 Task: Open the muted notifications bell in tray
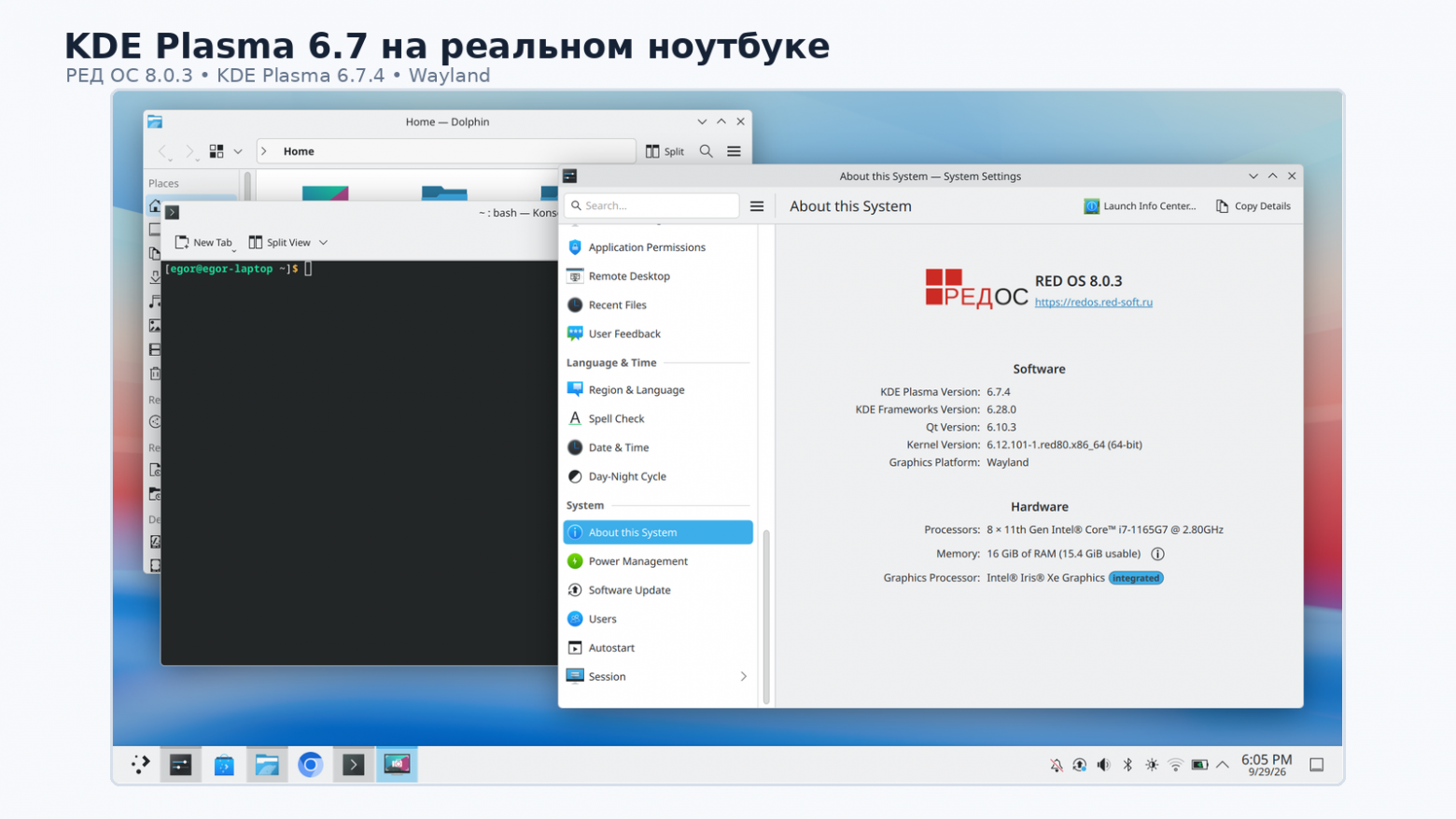tap(1057, 766)
